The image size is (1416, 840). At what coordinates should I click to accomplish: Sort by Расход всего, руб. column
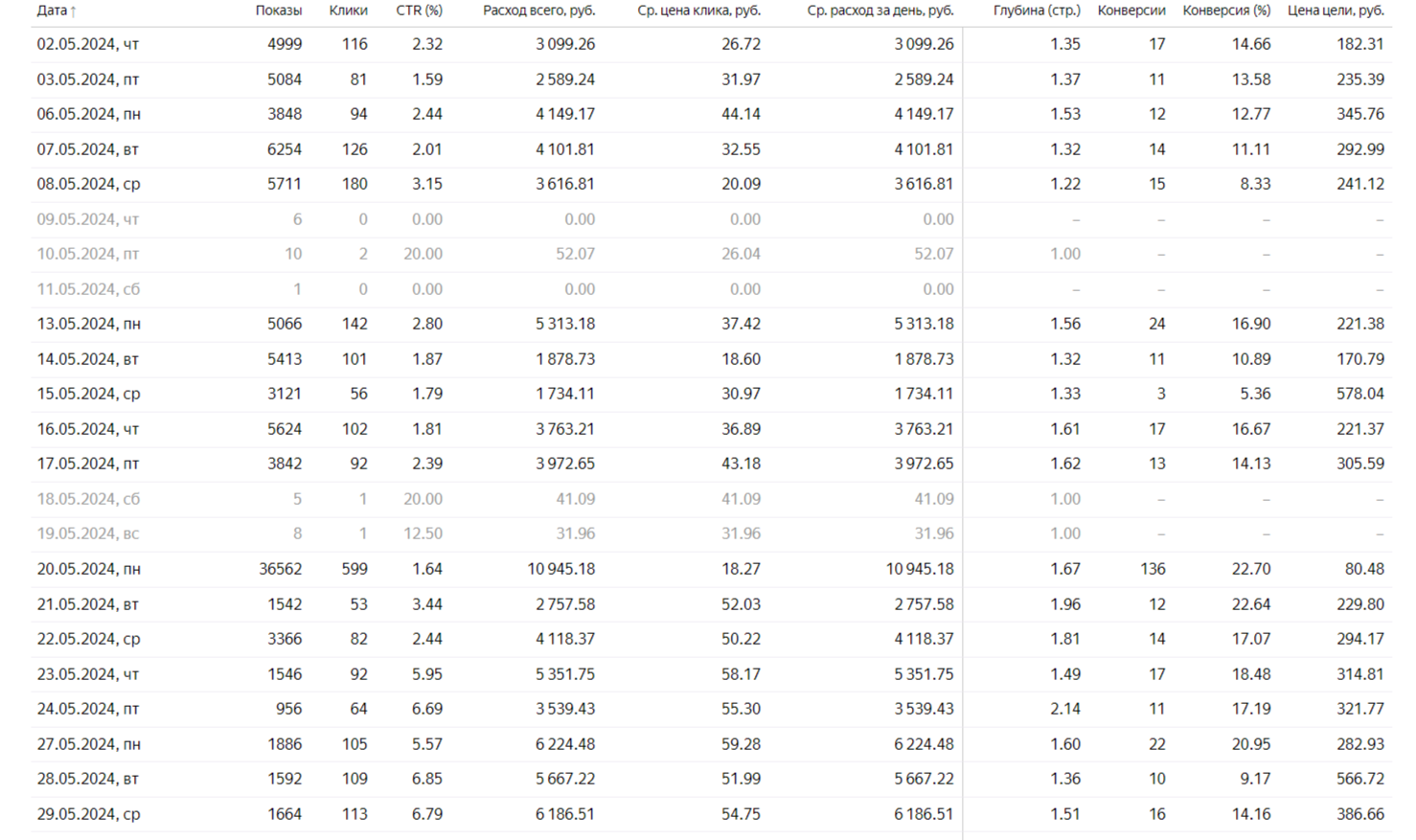(x=539, y=11)
